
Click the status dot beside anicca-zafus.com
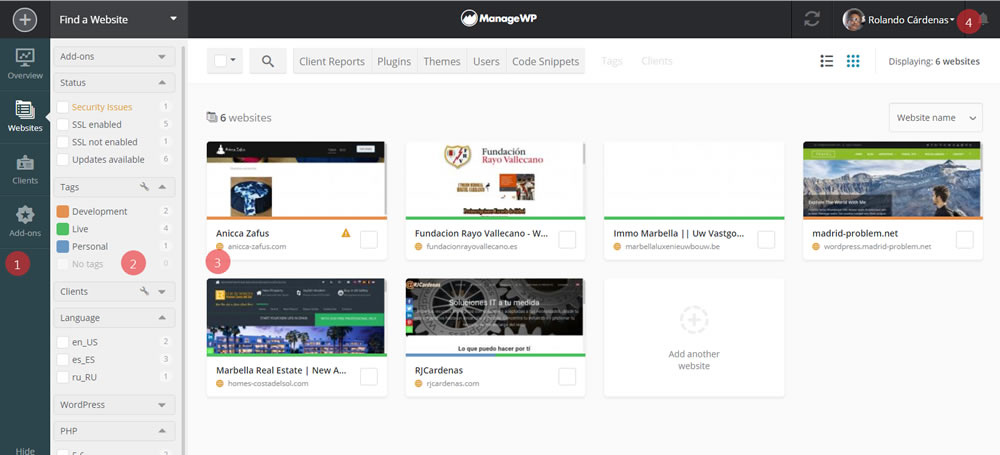tap(220, 247)
